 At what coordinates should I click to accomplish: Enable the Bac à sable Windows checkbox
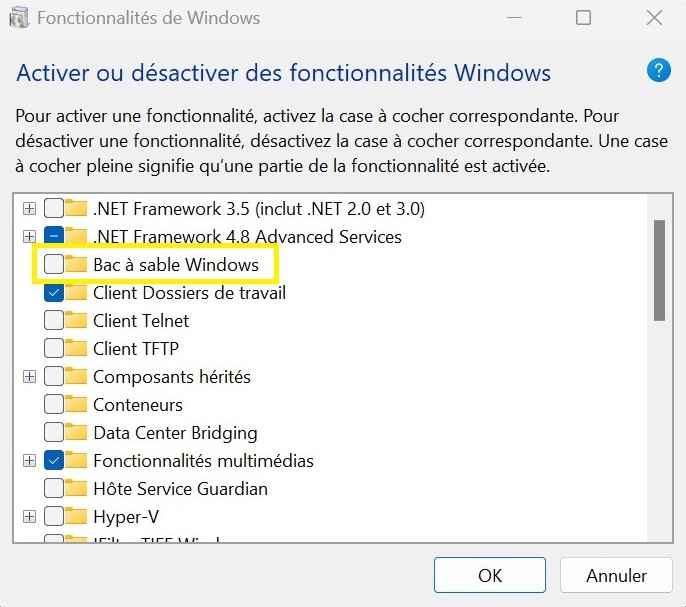(54, 265)
